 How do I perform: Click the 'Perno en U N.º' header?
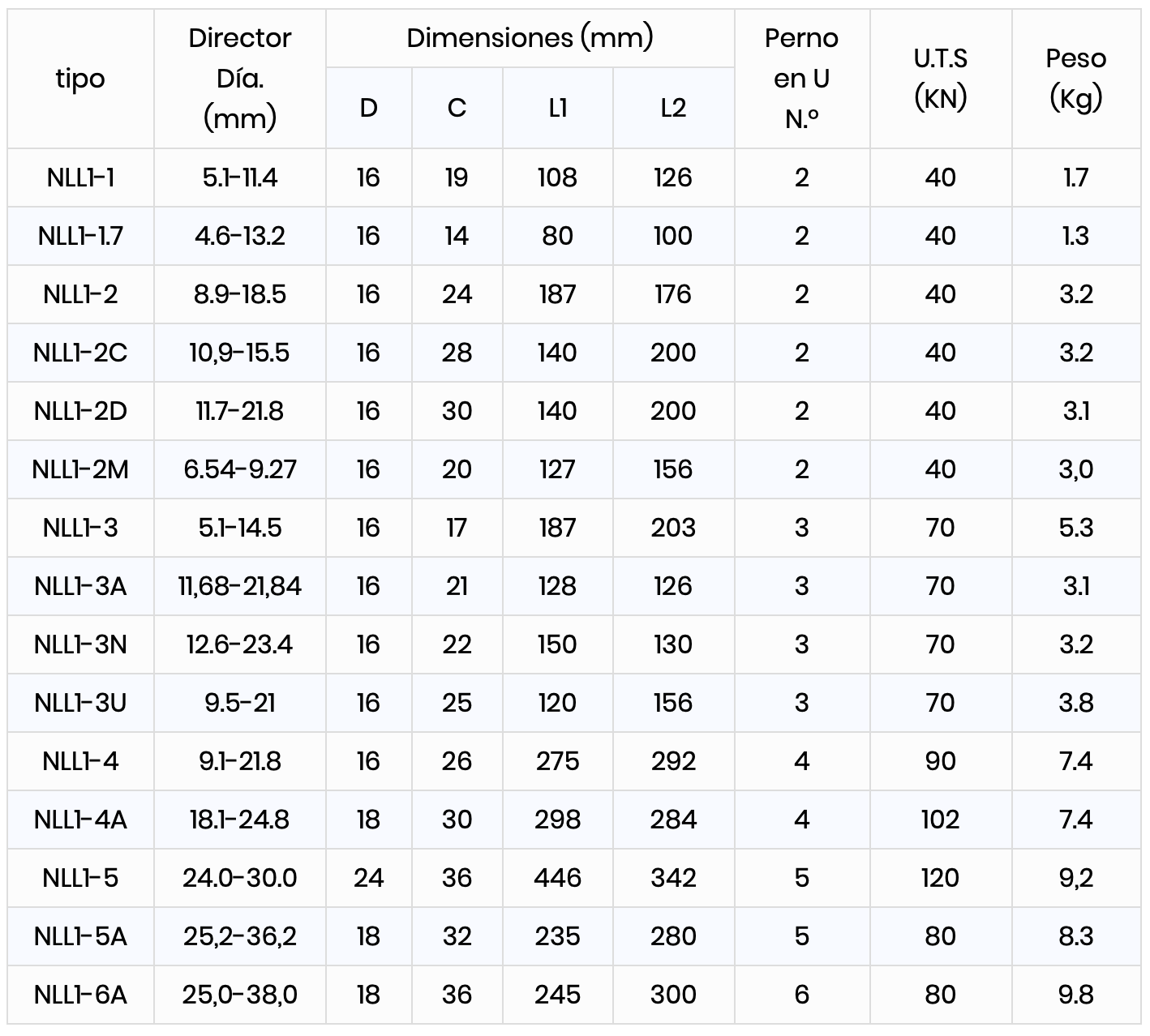(x=802, y=79)
